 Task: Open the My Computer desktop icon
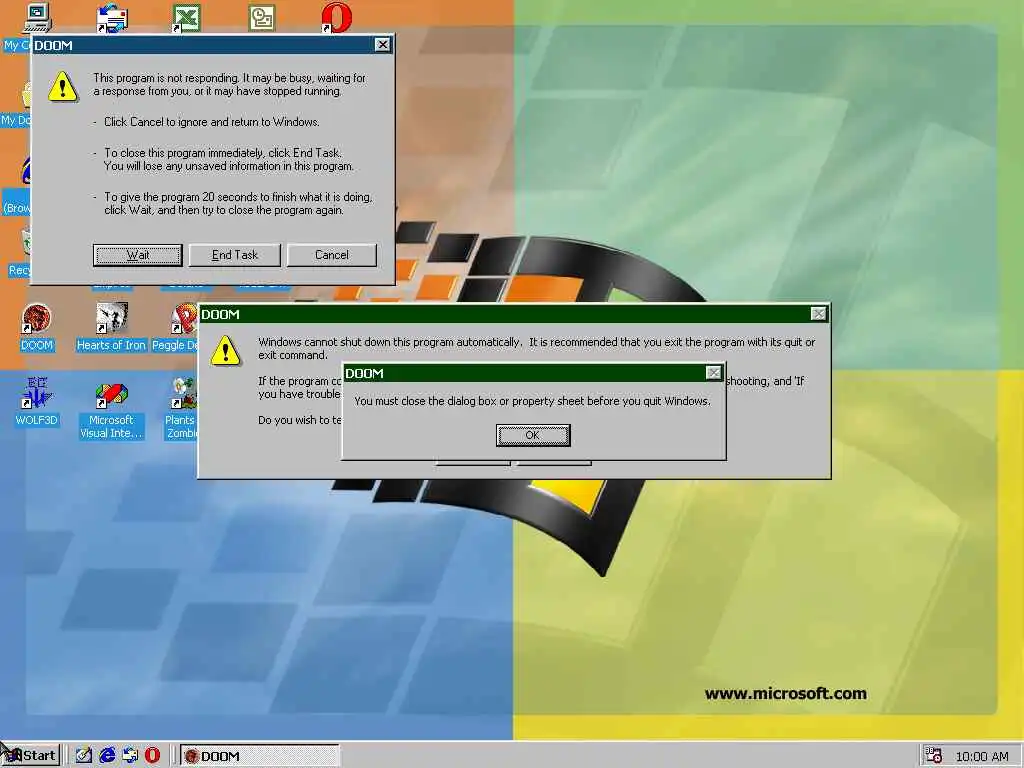(x=37, y=17)
